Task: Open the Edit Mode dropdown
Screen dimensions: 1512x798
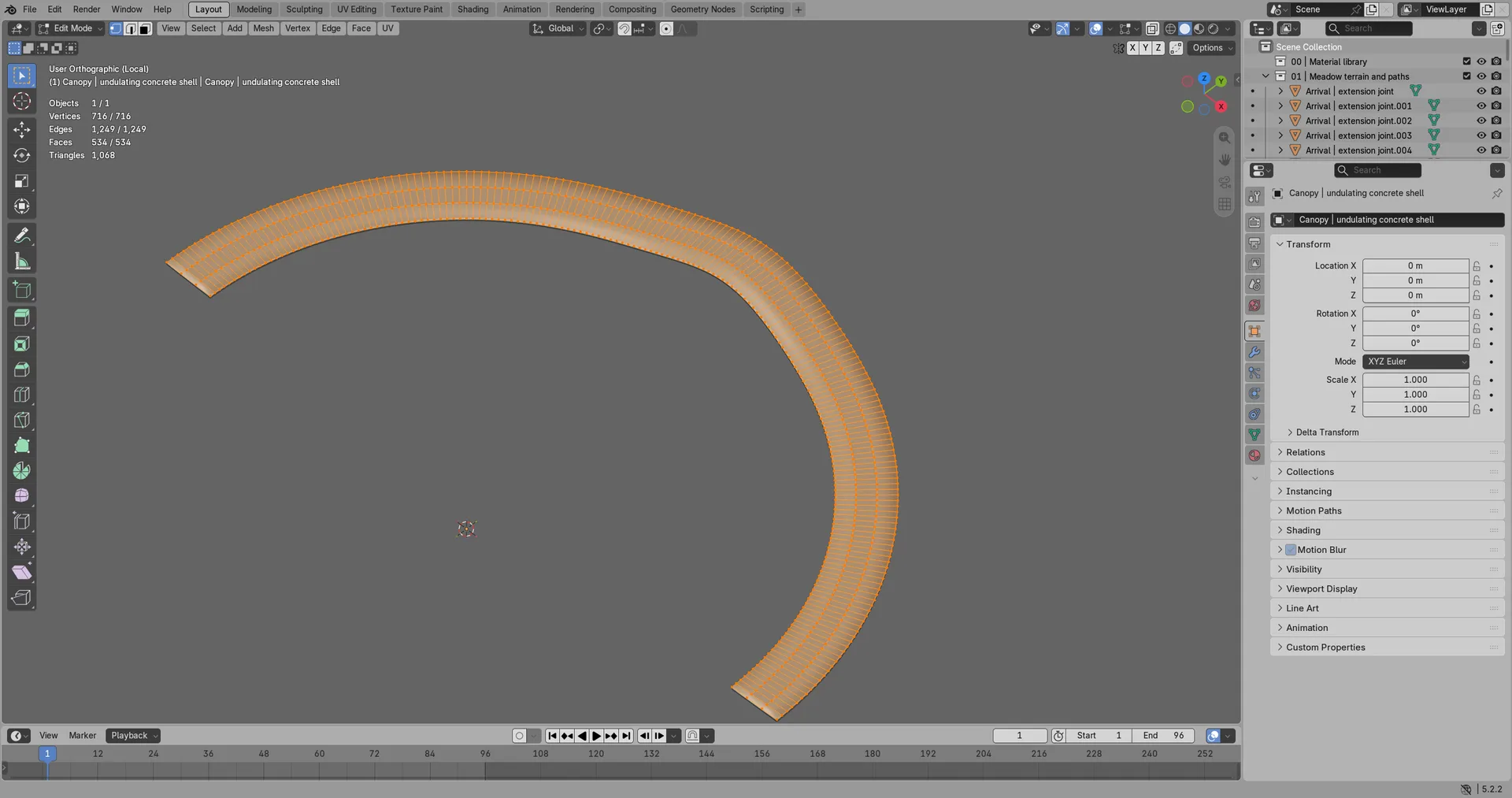Action: click(71, 28)
